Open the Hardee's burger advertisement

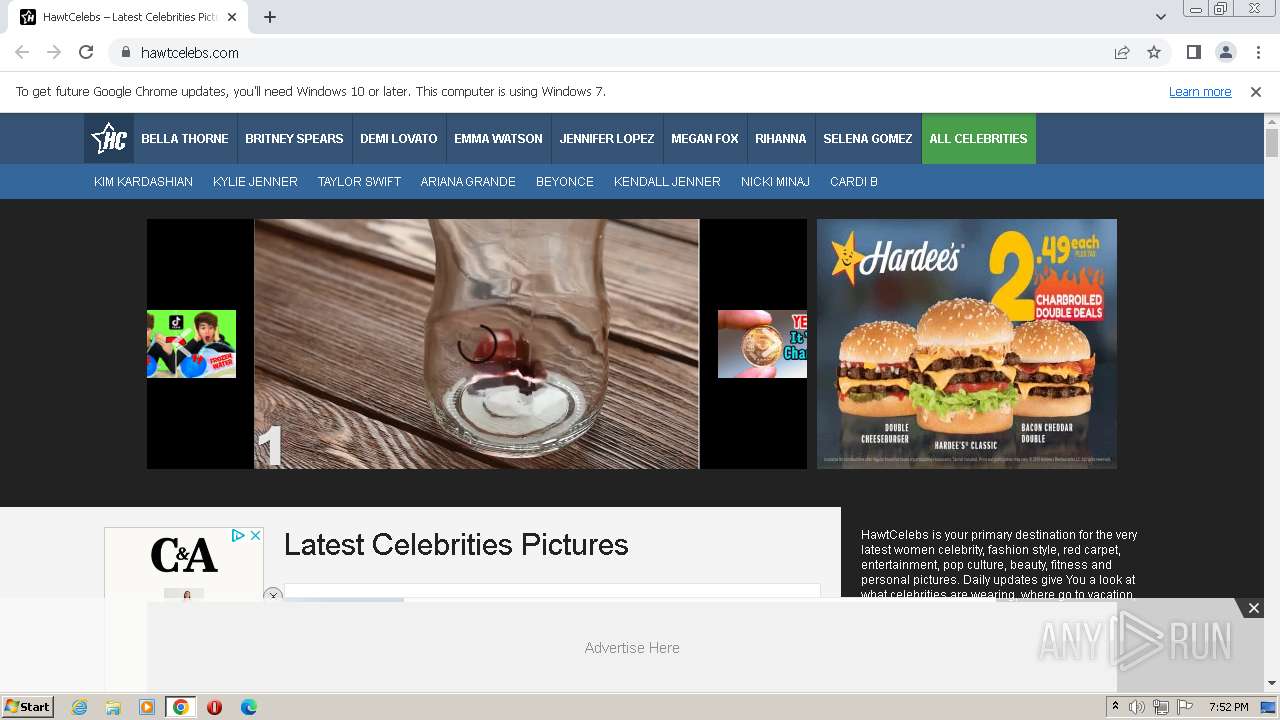point(967,344)
